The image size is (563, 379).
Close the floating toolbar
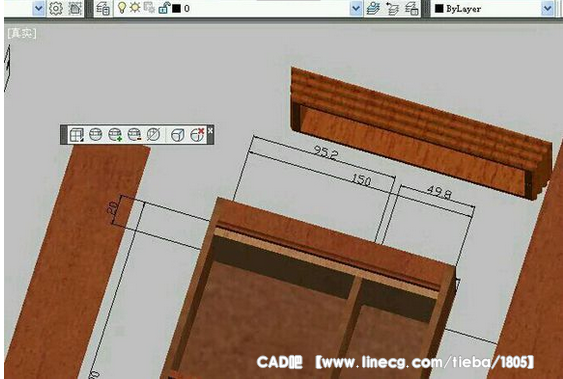pos(210,130)
